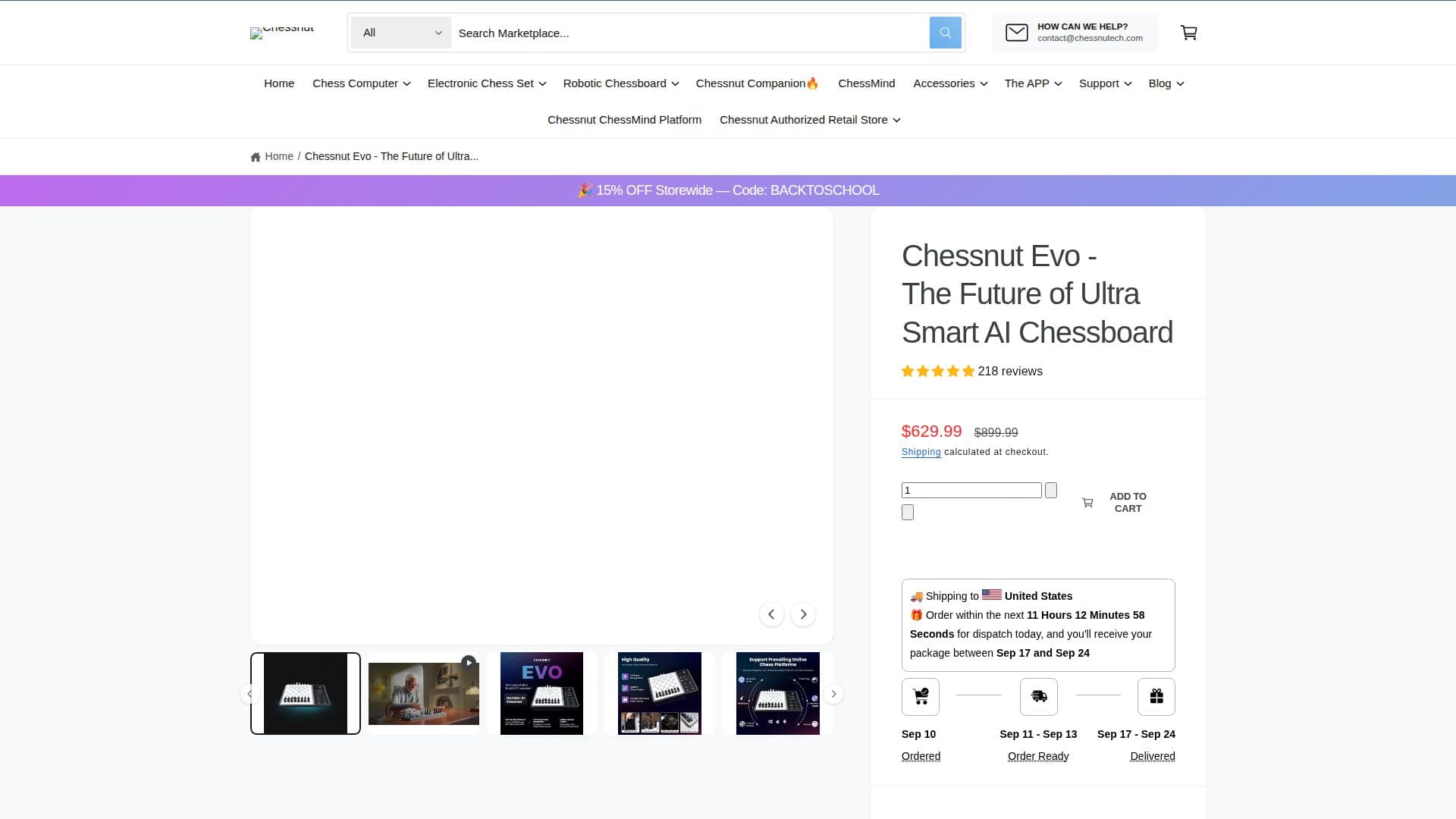The width and height of the screenshot is (1456, 819).
Task: Focus the Search Marketplace input field
Action: point(690,33)
